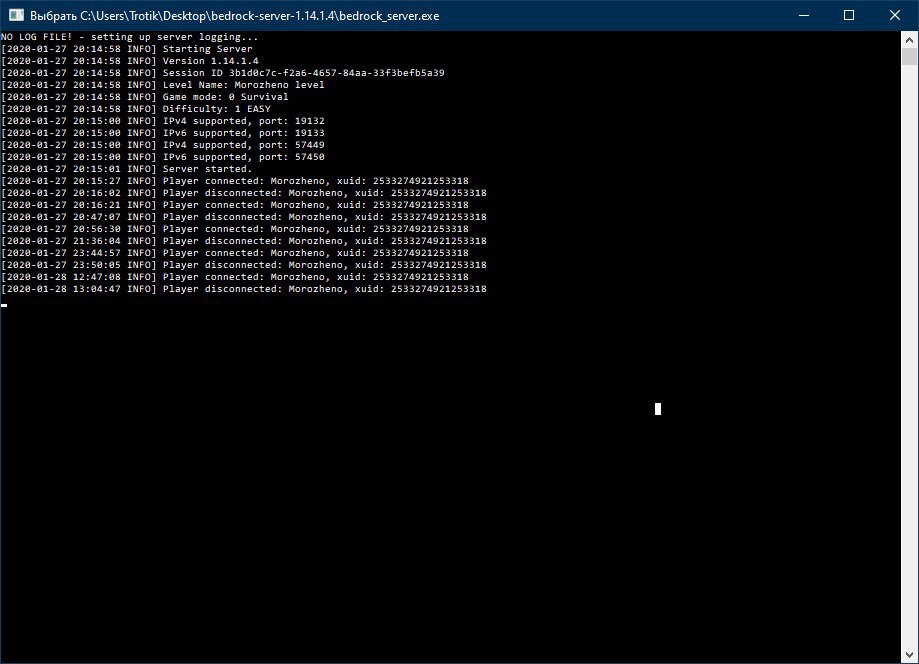Click the 2020-01-28 13:04:47 Player disconnected line
The width and height of the screenshot is (919, 664).
point(244,289)
